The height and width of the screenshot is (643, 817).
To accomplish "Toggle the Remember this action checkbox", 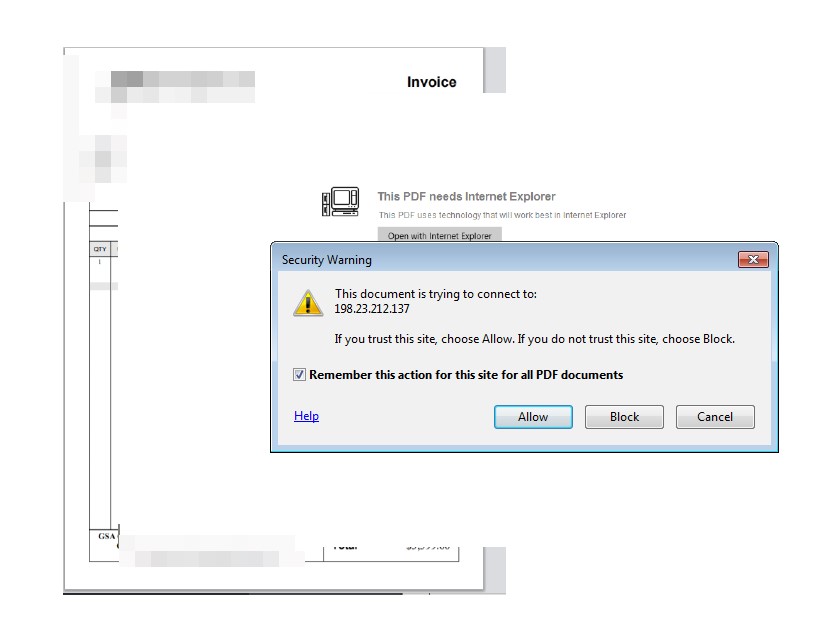I will (299, 375).
